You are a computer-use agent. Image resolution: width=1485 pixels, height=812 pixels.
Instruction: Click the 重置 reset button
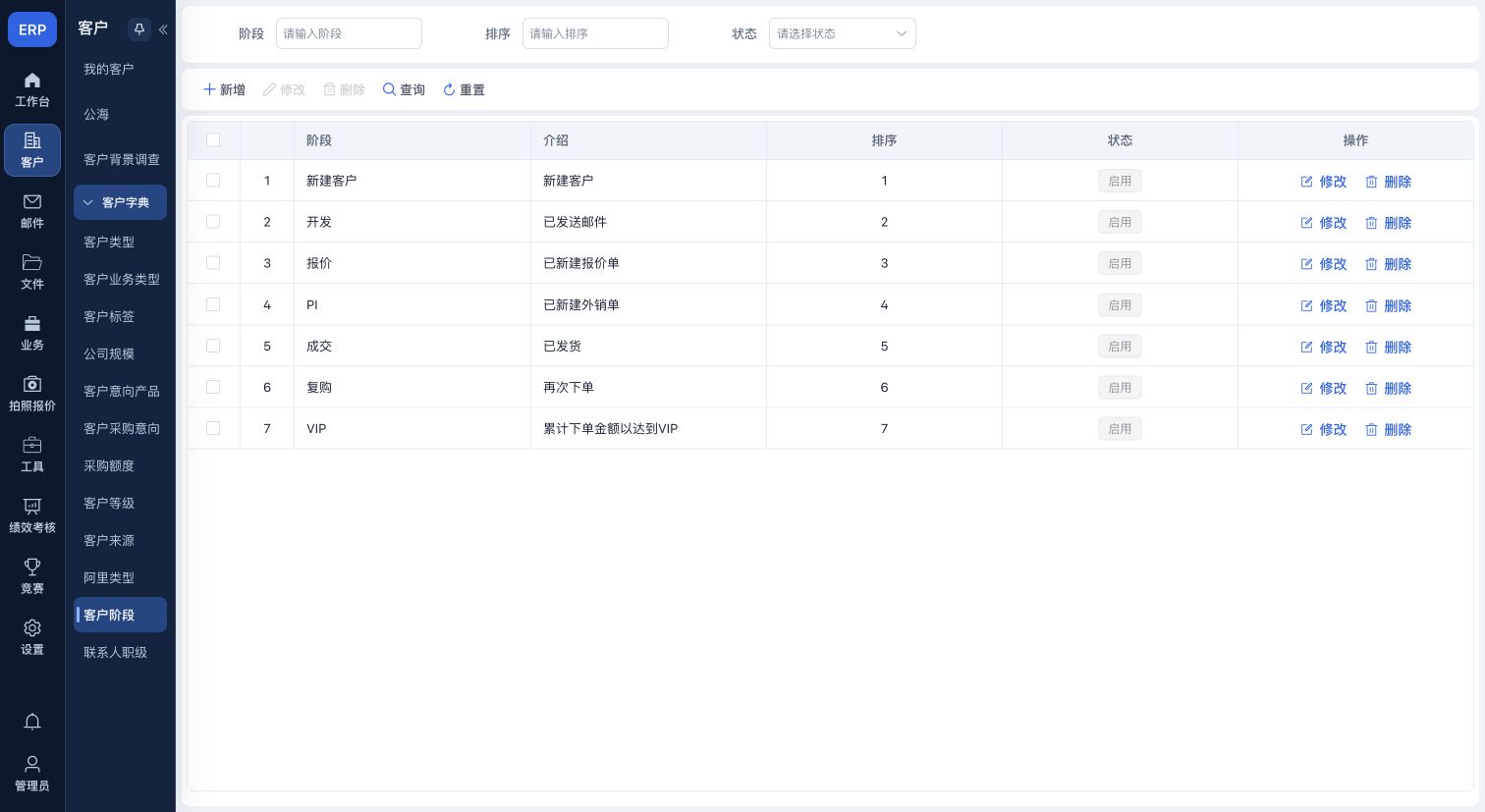click(x=464, y=89)
